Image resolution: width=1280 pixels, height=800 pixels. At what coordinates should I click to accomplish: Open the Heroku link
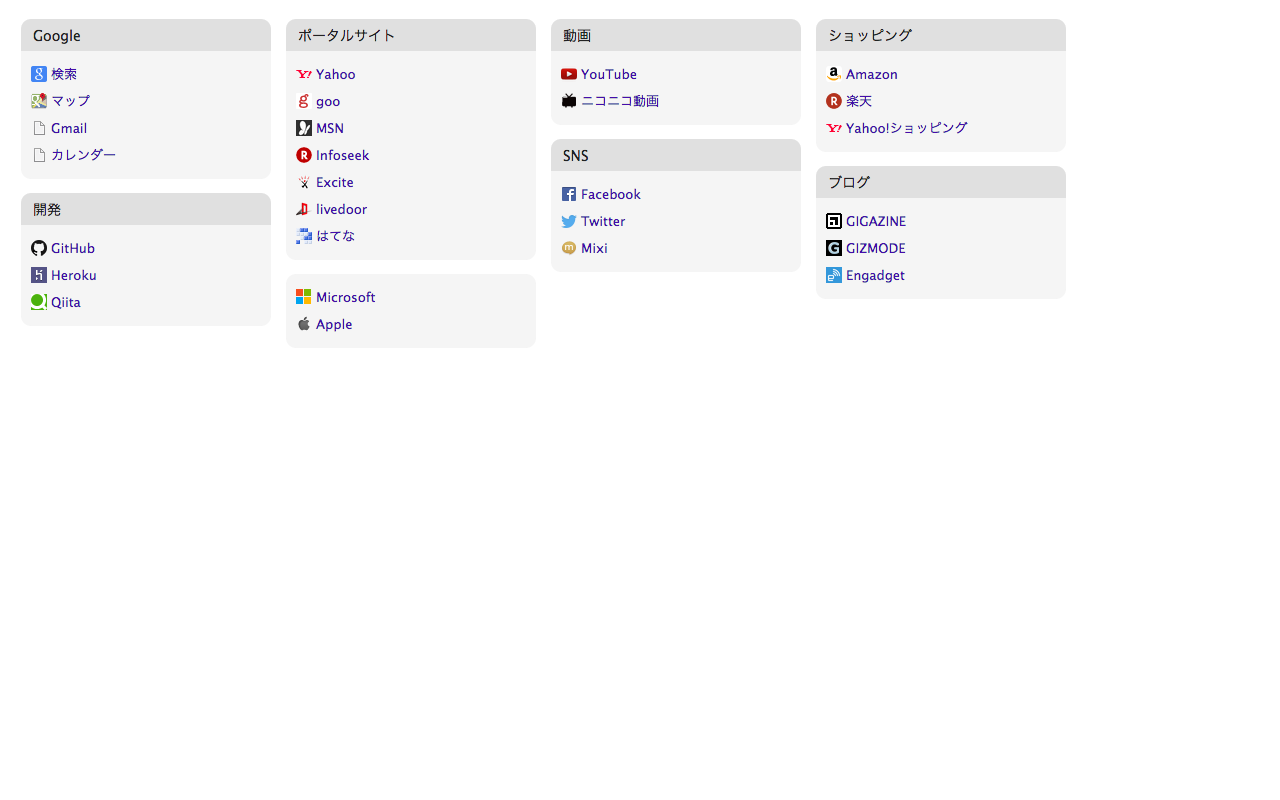(74, 275)
